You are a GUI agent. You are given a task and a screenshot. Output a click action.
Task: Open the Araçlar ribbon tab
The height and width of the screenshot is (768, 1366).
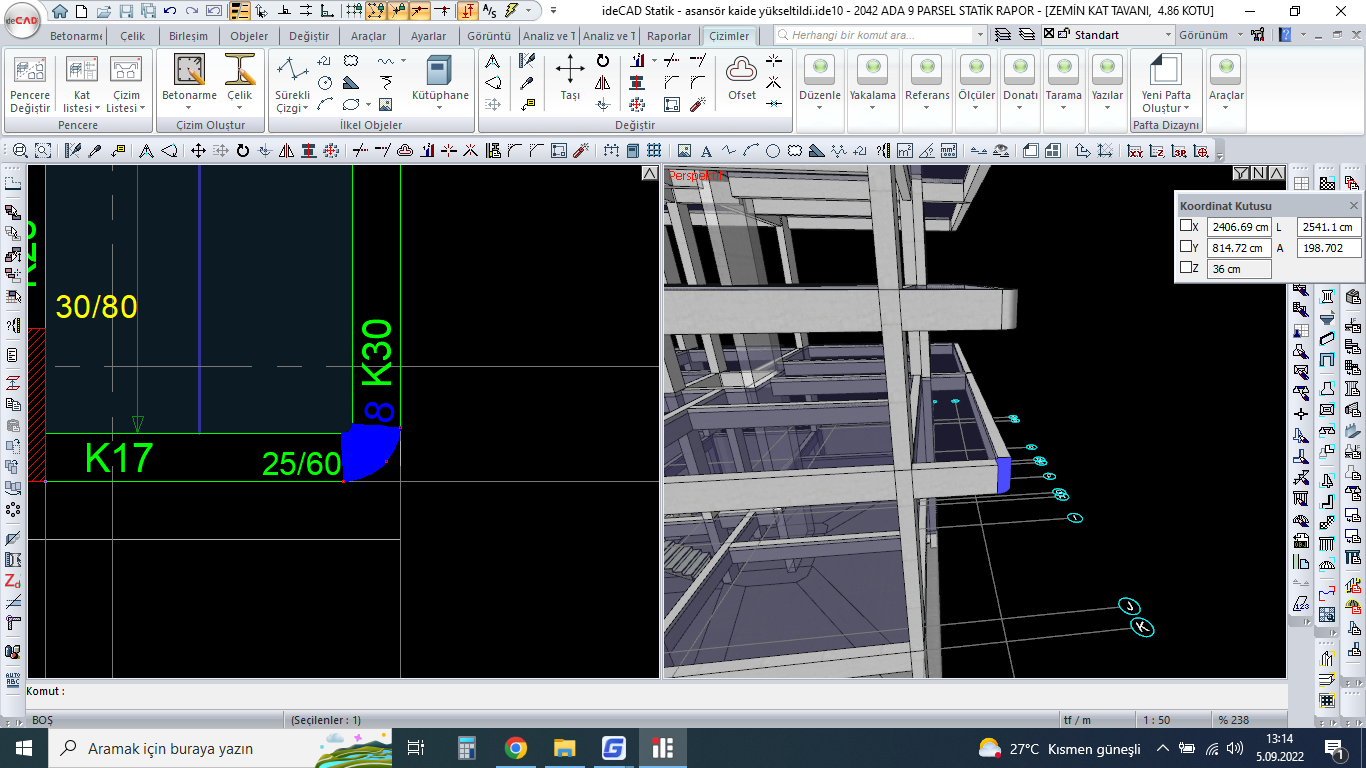(368, 36)
